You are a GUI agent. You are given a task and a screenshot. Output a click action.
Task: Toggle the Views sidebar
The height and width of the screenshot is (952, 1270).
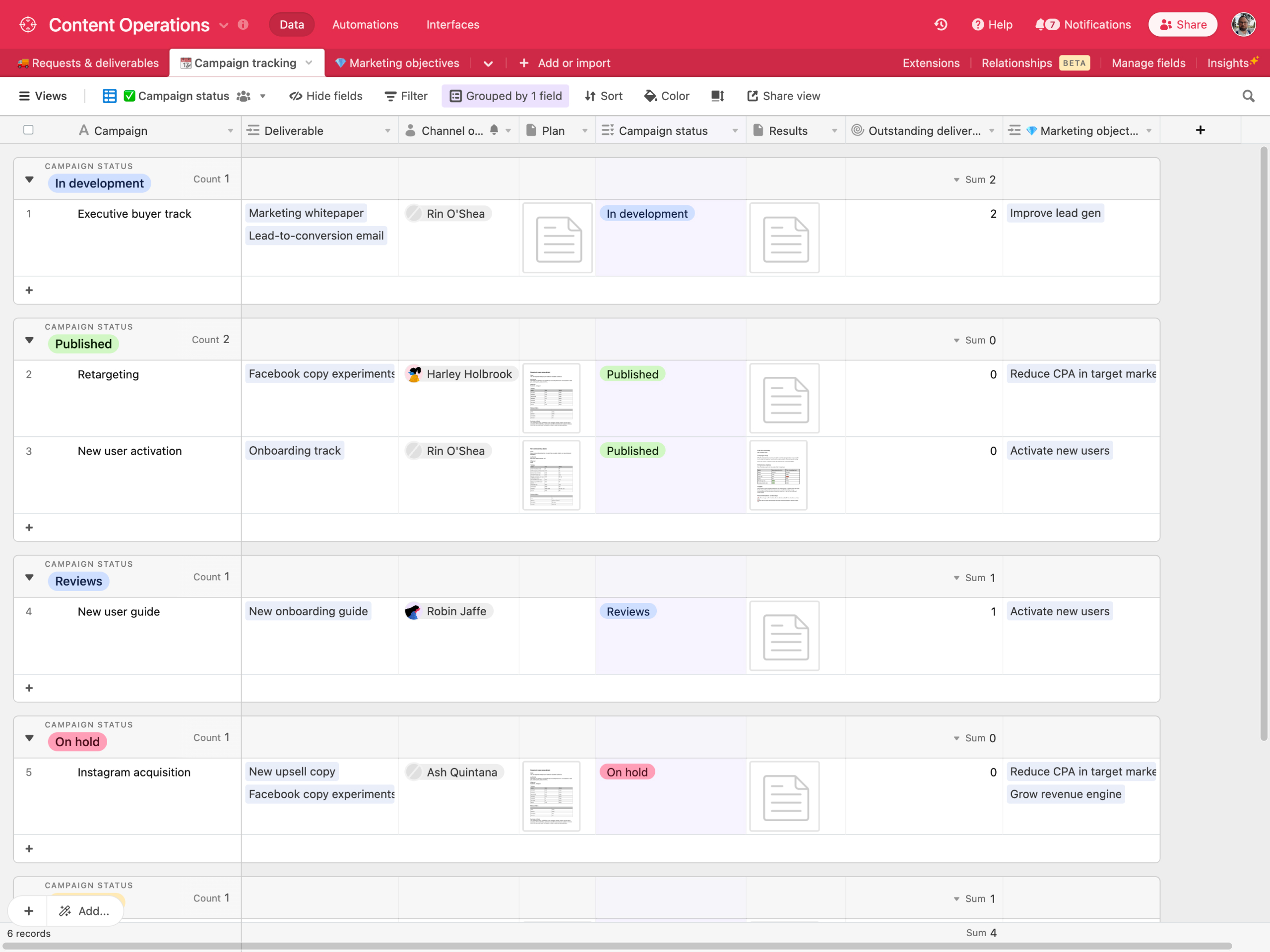[43, 96]
